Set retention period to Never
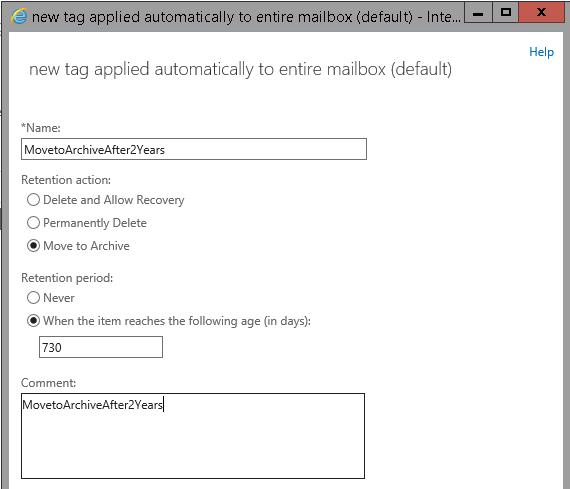 (x=33, y=298)
